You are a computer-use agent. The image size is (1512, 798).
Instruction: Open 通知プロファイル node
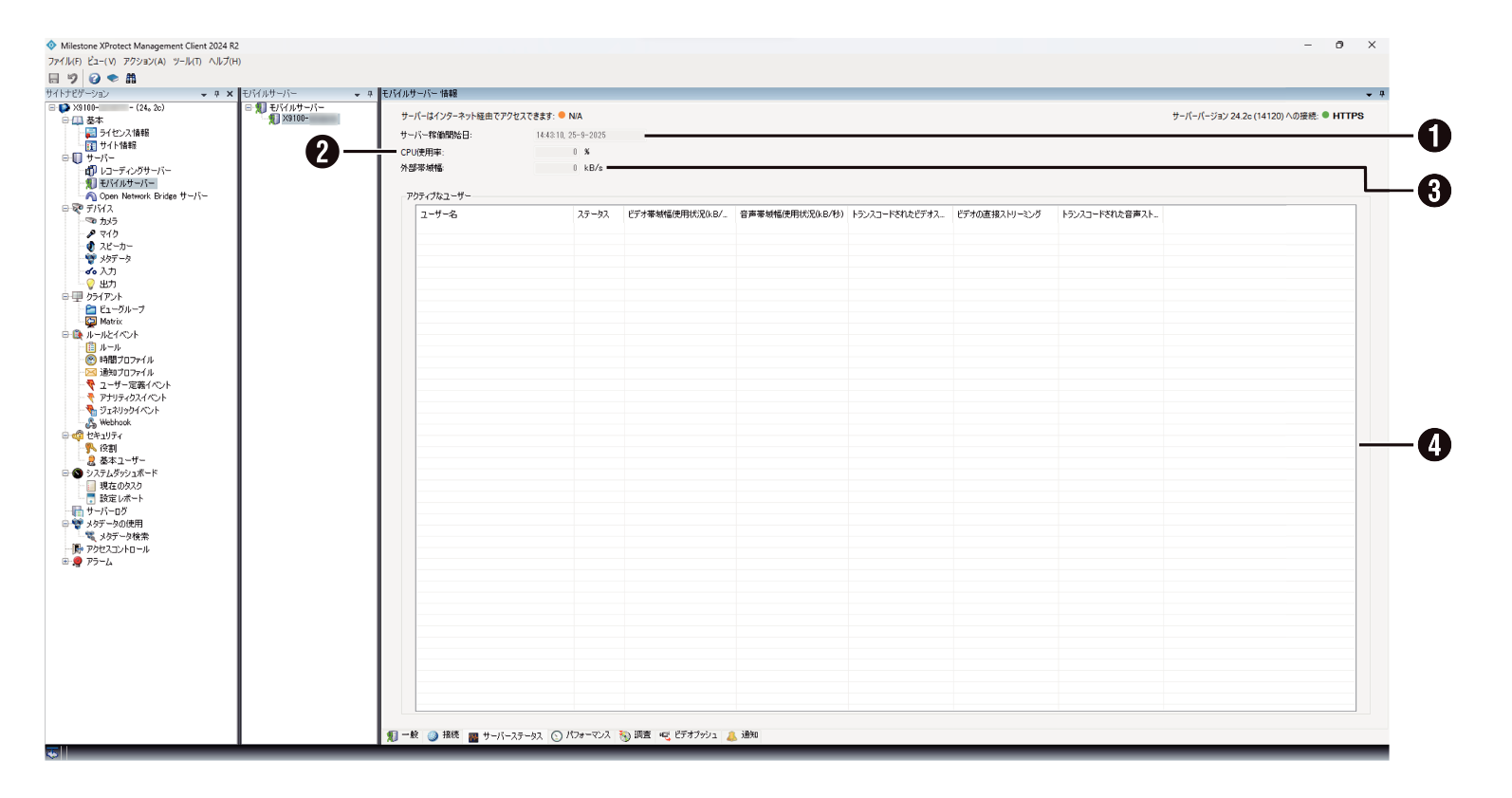tap(126, 373)
